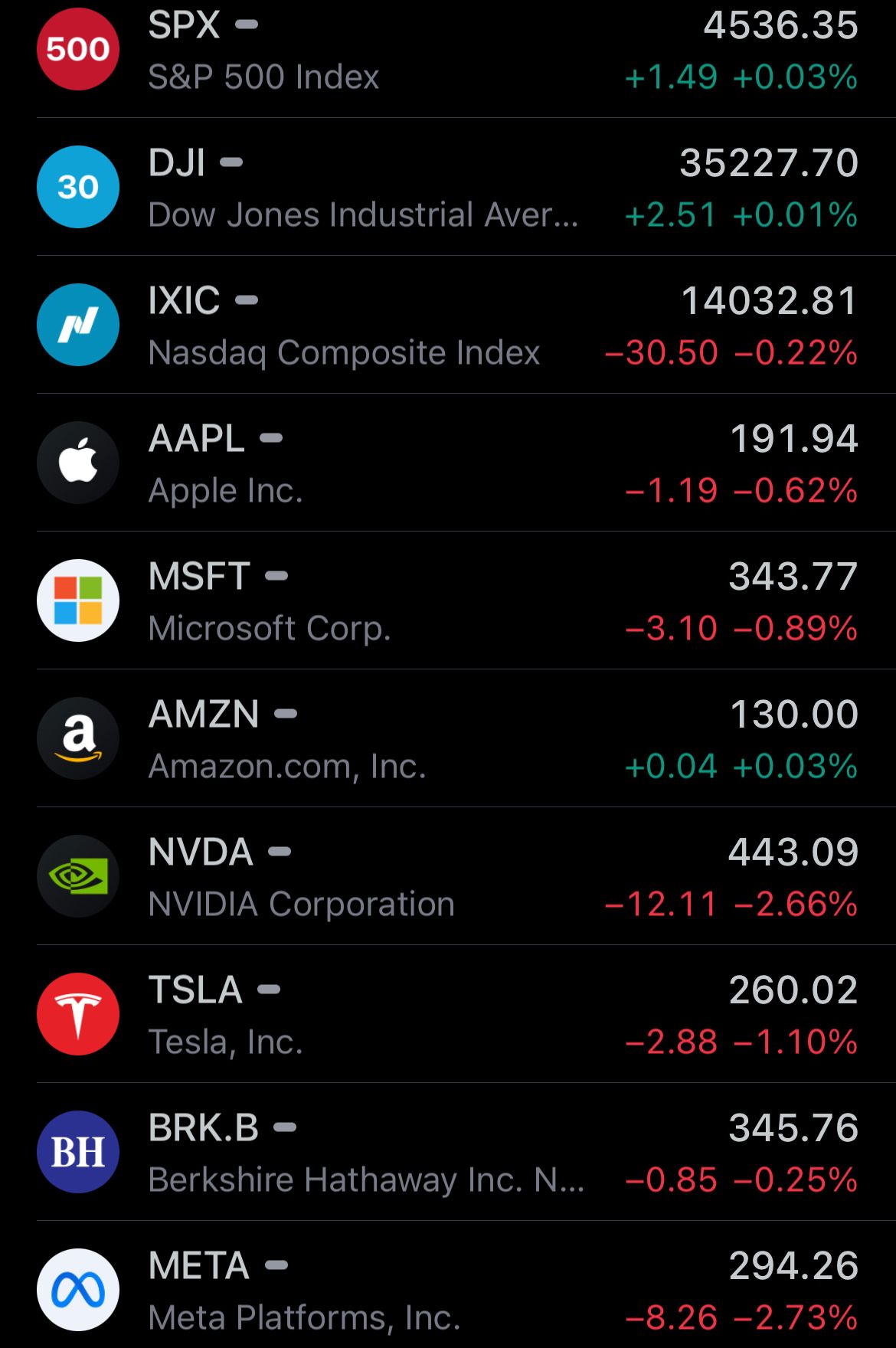Tap the IXIC value 14032.81
The image size is (896, 1348).
770,301
